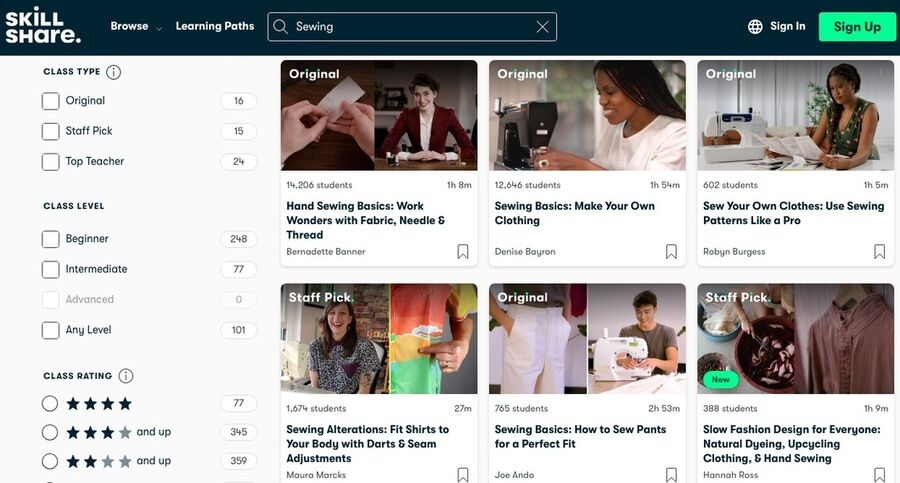Click the New badge on Slow Fashion
This screenshot has width=900, height=483.
(x=720, y=380)
